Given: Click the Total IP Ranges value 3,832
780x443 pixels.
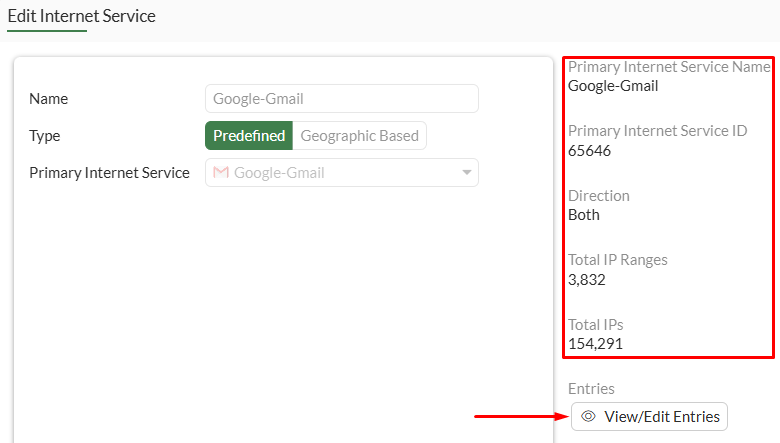Looking at the screenshot, I should [x=587, y=280].
